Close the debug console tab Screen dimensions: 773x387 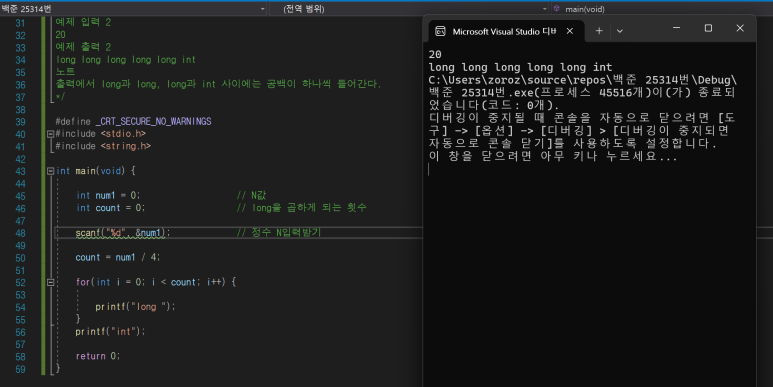(x=570, y=31)
